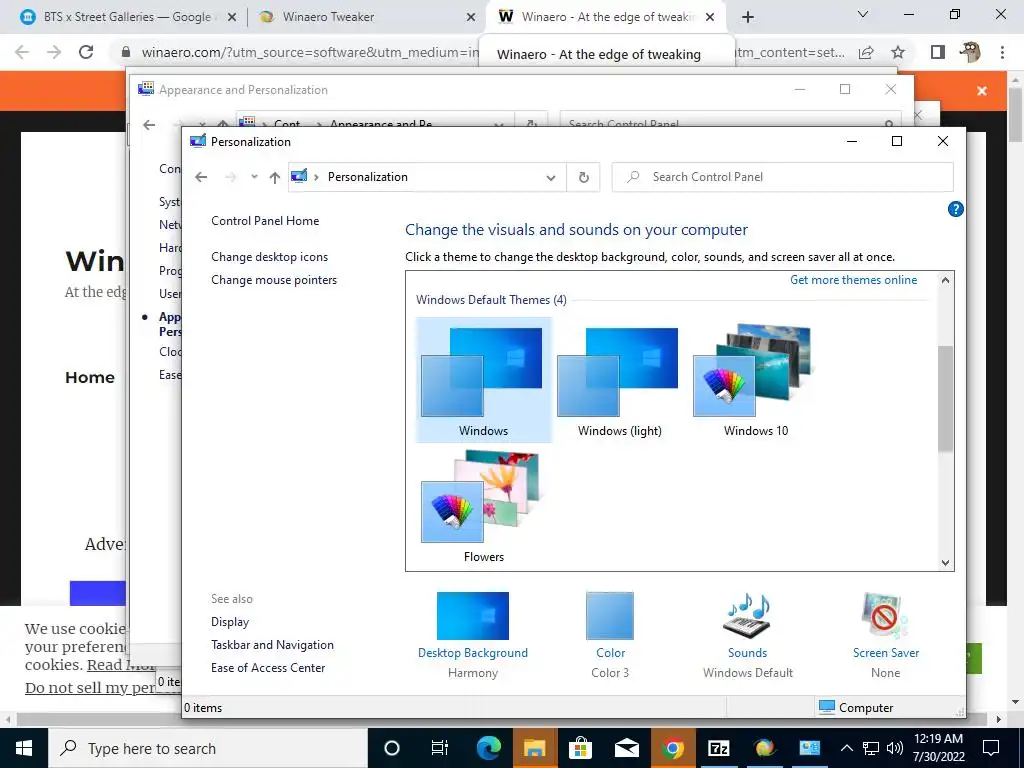This screenshot has height=768, width=1024.
Task: Click taskbar search box
Action: click(x=208, y=748)
